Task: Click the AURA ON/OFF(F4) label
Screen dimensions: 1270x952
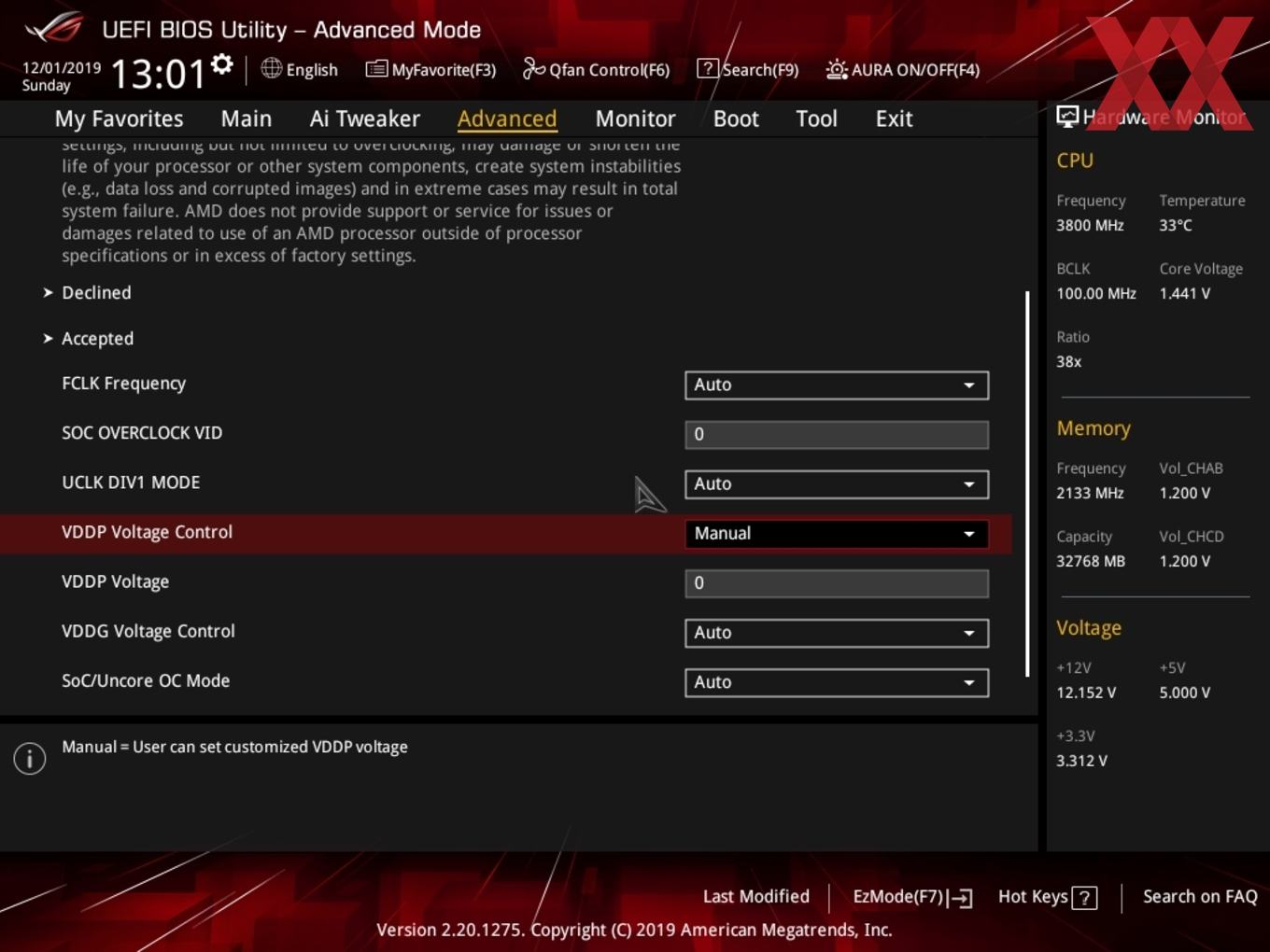Action: tap(915, 70)
